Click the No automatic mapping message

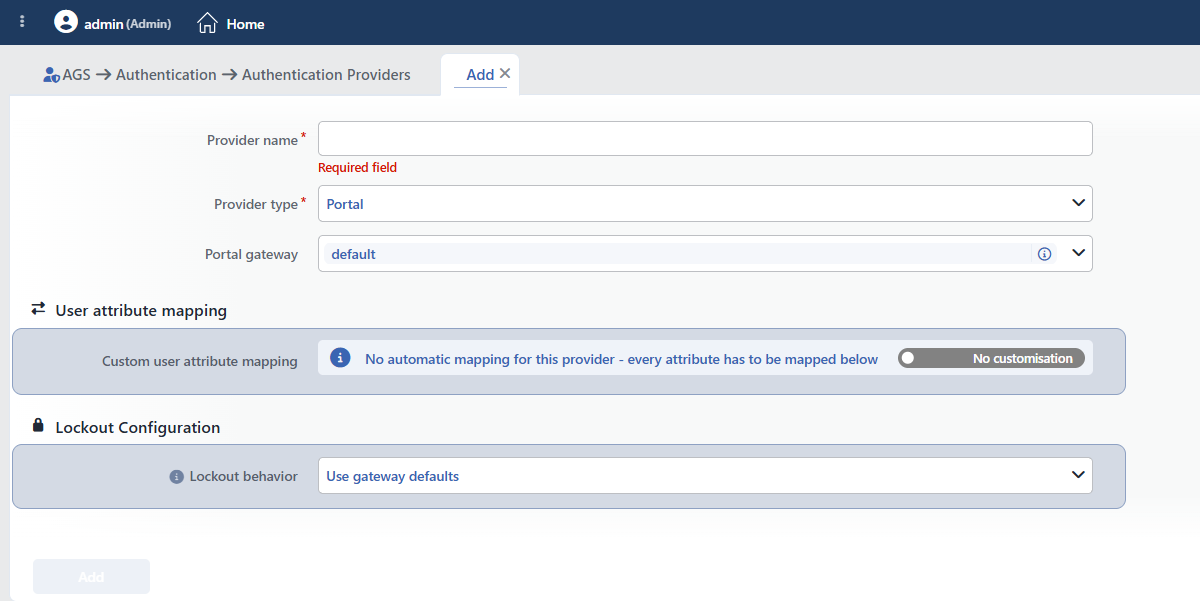tap(621, 359)
